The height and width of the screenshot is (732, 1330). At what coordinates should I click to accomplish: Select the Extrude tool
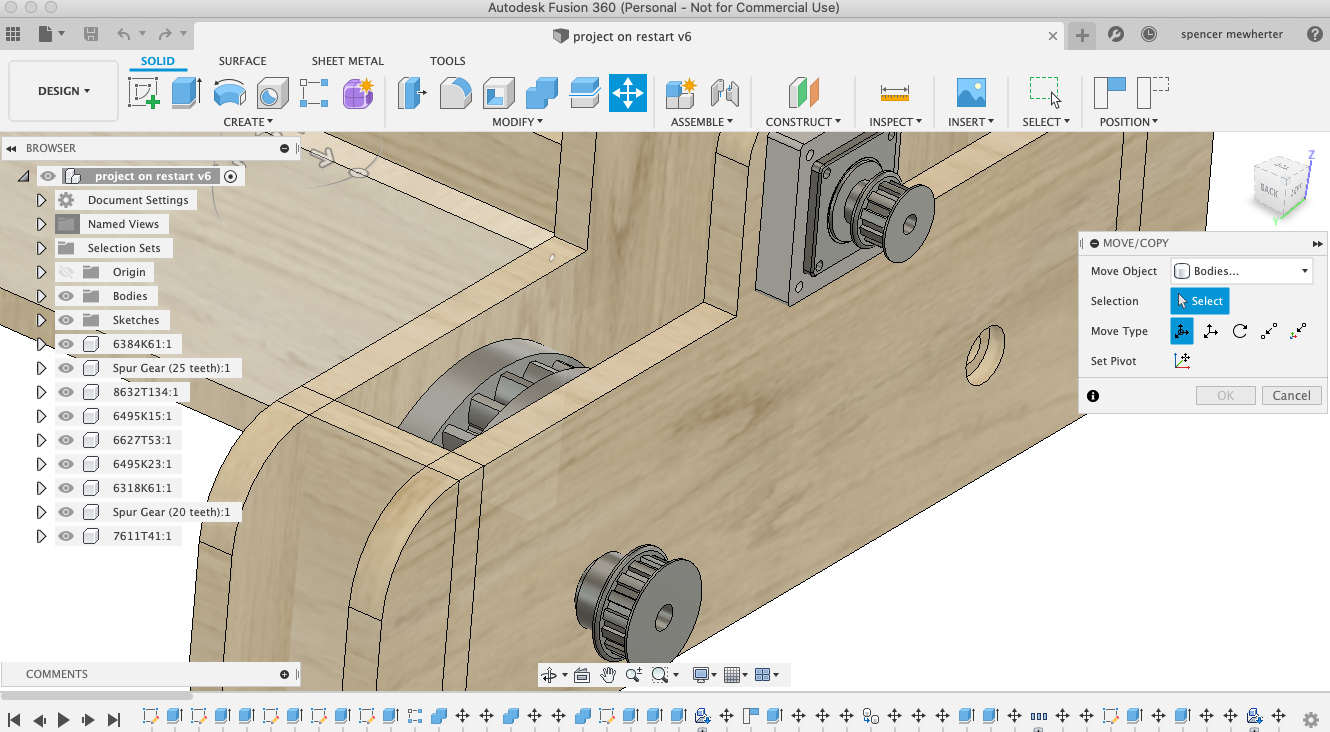coord(187,93)
